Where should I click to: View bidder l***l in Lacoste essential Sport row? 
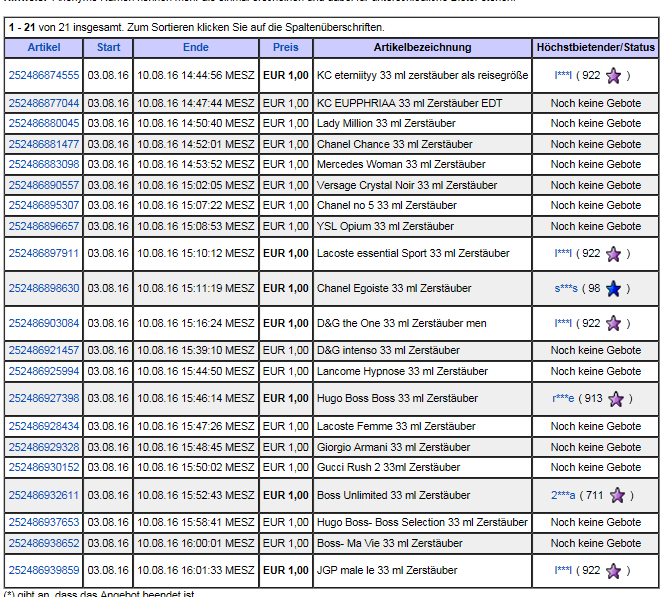563,254
